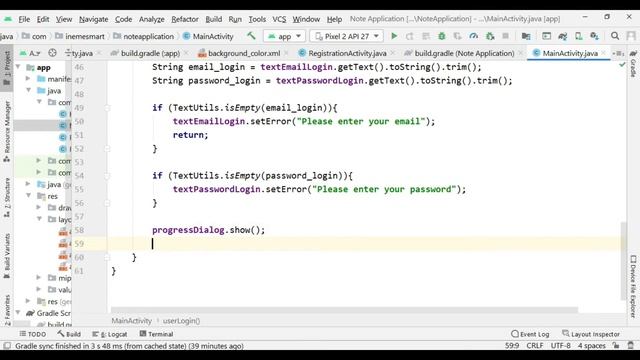Image resolution: width=640 pixels, height=360 pixels.
Task: Open the Gradle panel on right edge
Action: pyautogui.click(x=633, y=63)
